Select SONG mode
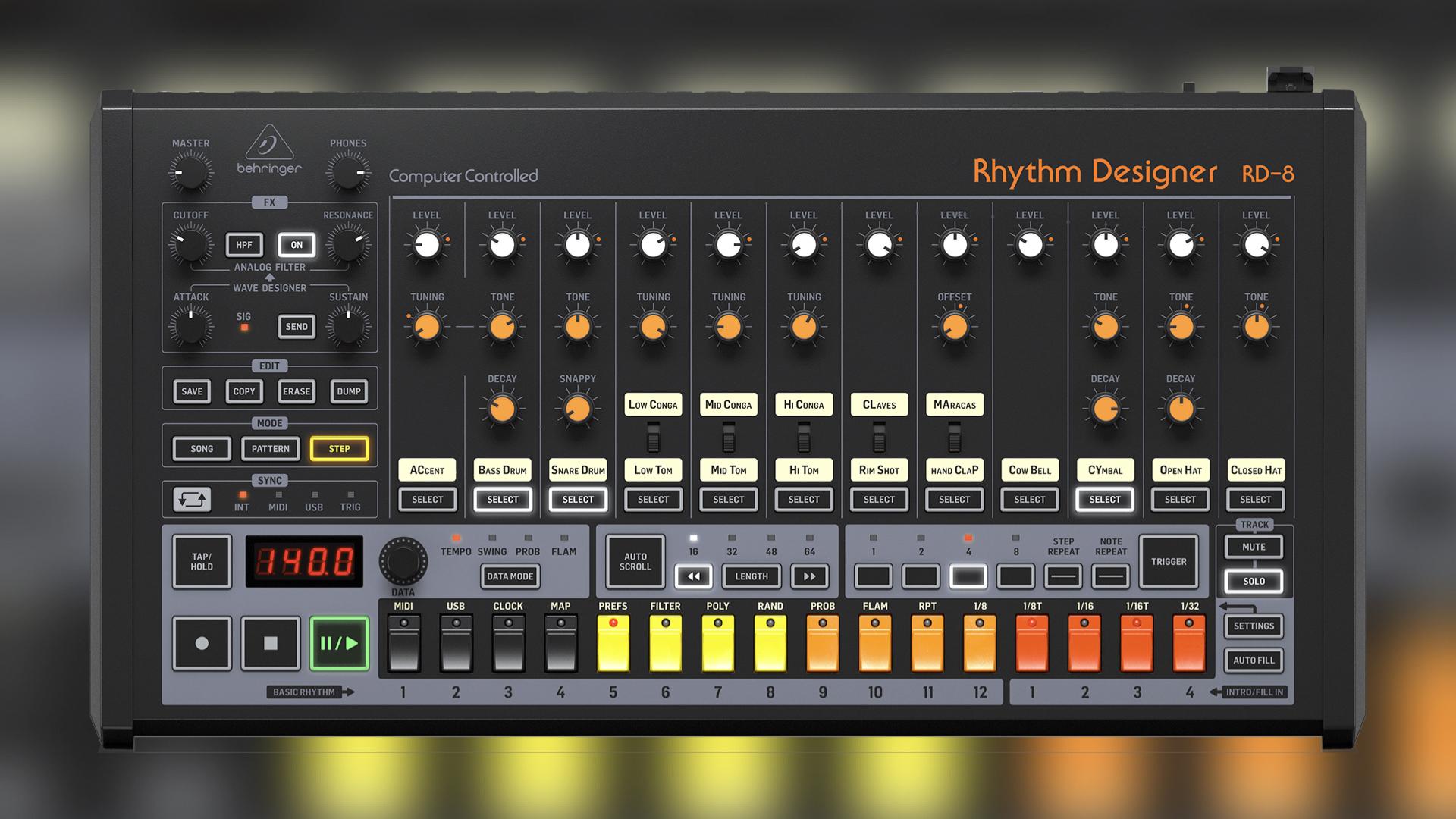The width and height of the screenshot is (1456, 819). point(202,449)
